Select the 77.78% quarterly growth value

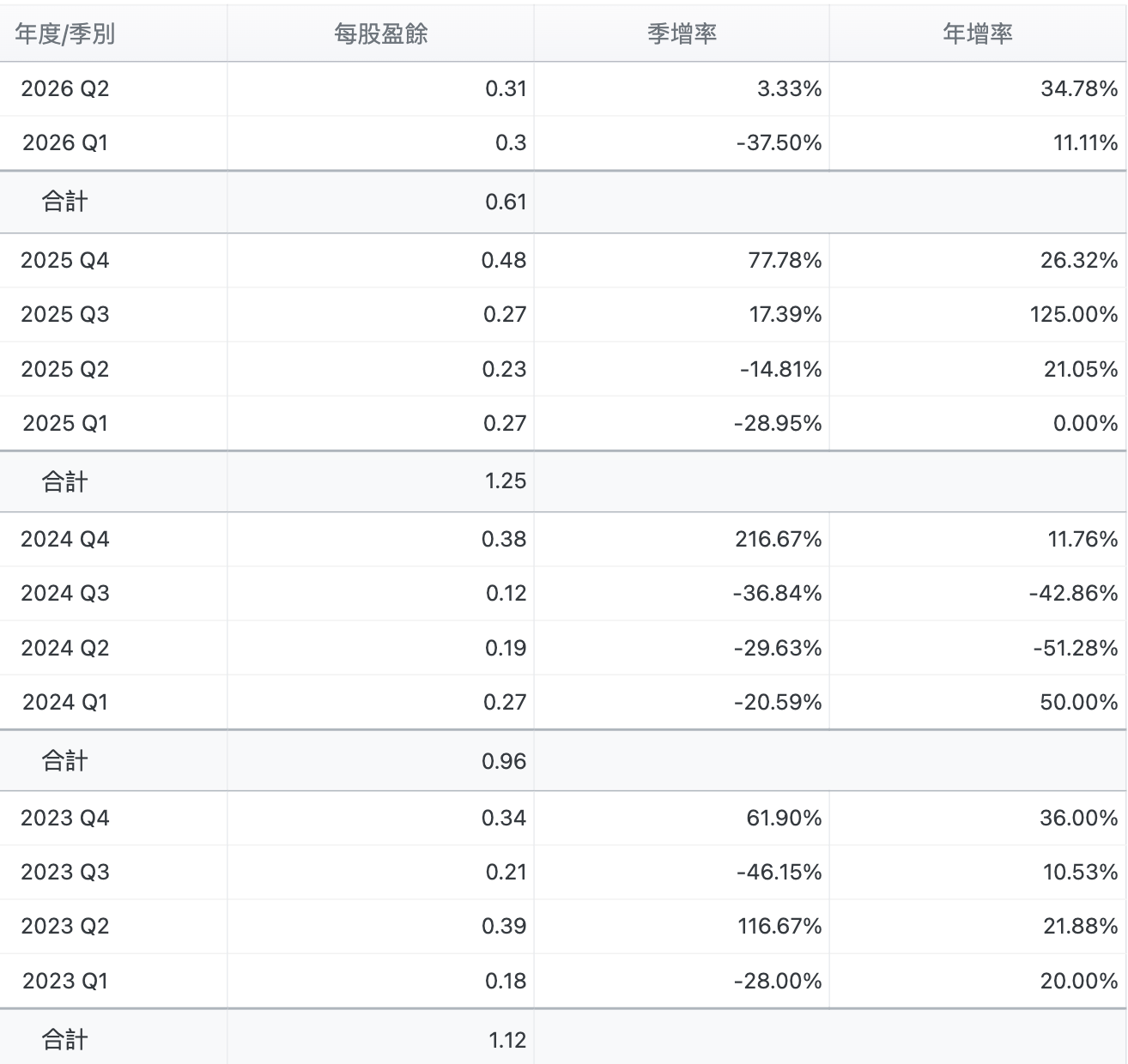click(x=785, y=260)
